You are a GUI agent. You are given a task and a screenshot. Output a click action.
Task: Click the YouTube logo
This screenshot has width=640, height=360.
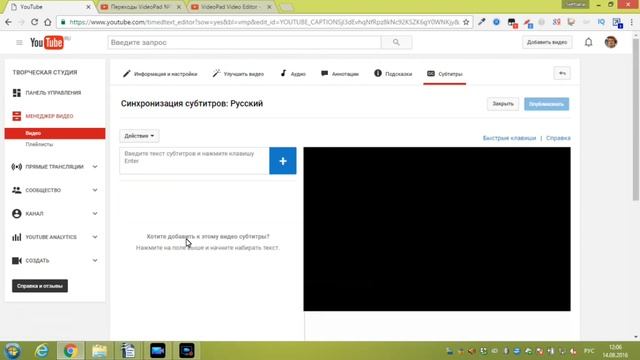point(47,42)
